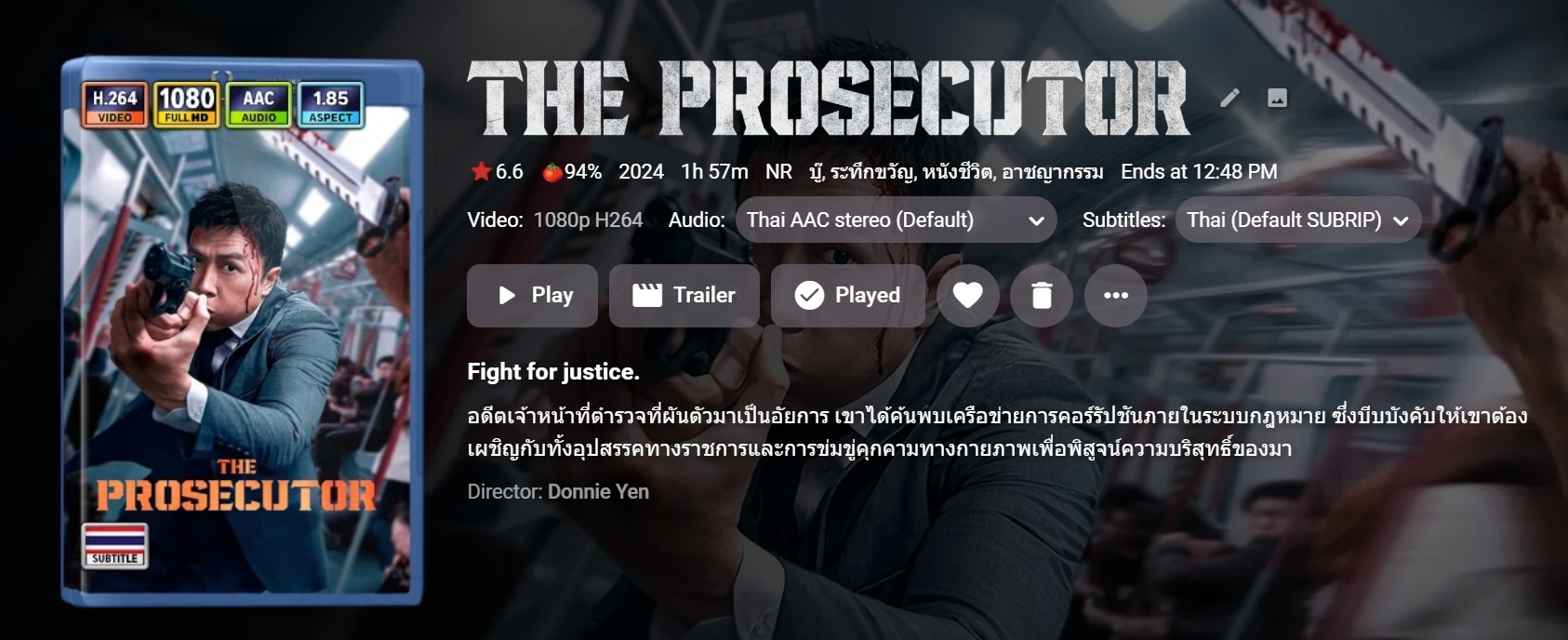This screenshot has width=1568, height=640.
Task: Mark as favorite with the heart icon
Action: [968, 296]
